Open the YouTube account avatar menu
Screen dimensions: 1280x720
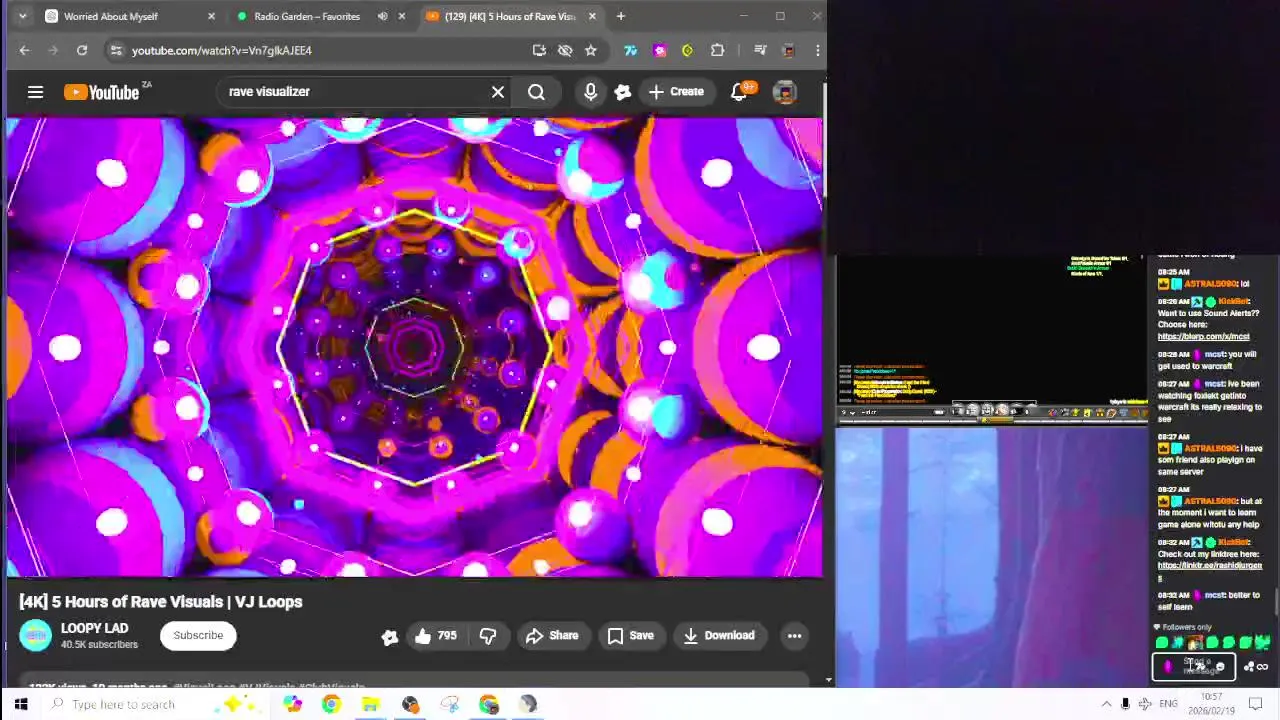click(x=785, y=92)
